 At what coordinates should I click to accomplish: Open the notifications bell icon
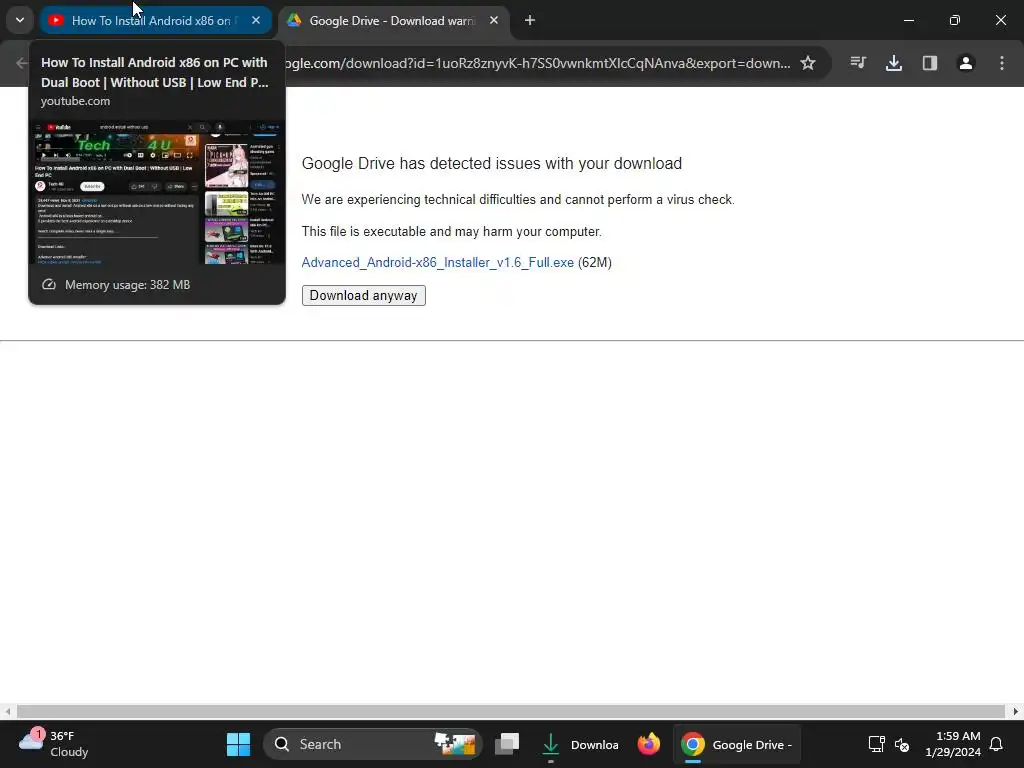click(x=997, y=744)
